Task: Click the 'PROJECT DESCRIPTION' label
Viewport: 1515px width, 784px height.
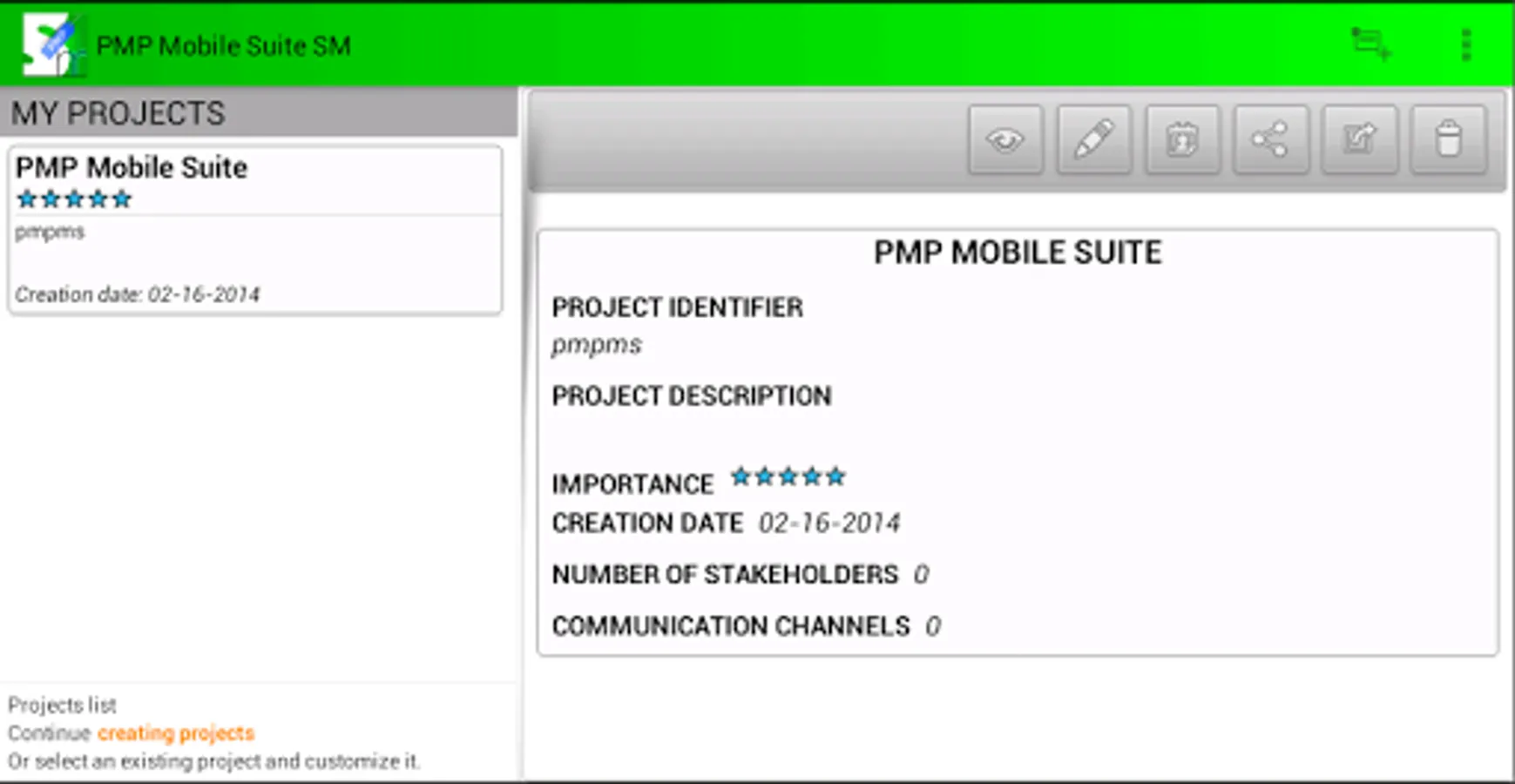Action: (x=692, y=396)
